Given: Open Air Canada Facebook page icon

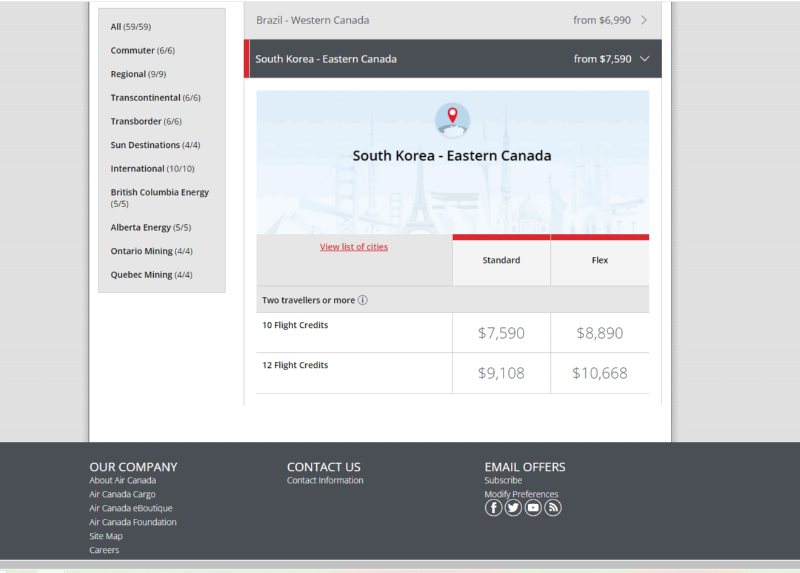Looking at the screenshot, I should (493, 508).
